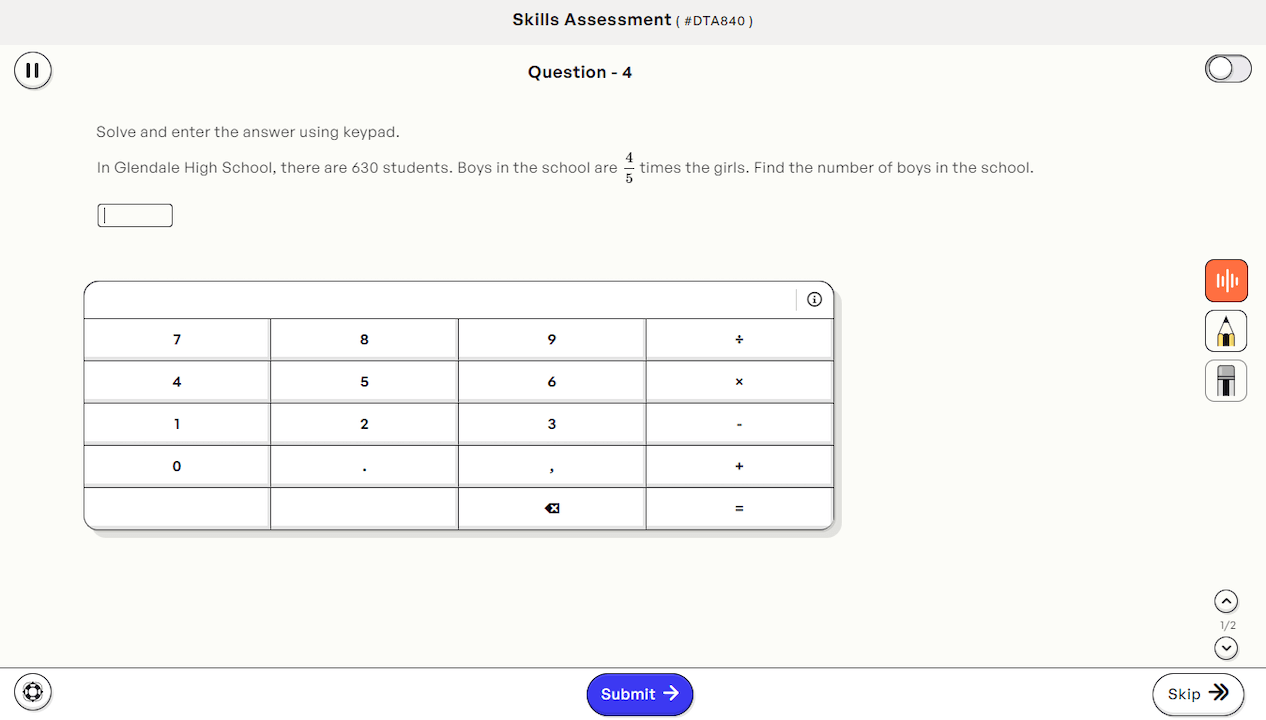This screenshot has height=720, width=1266.
Task: Open the settings control at bottom left
Action: coord(33,691)
